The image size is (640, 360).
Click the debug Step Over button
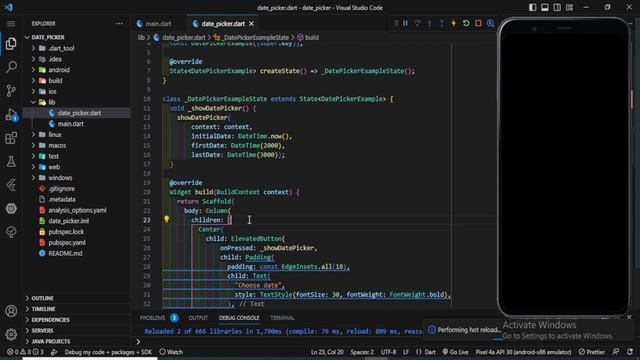(x=418, y=23)
